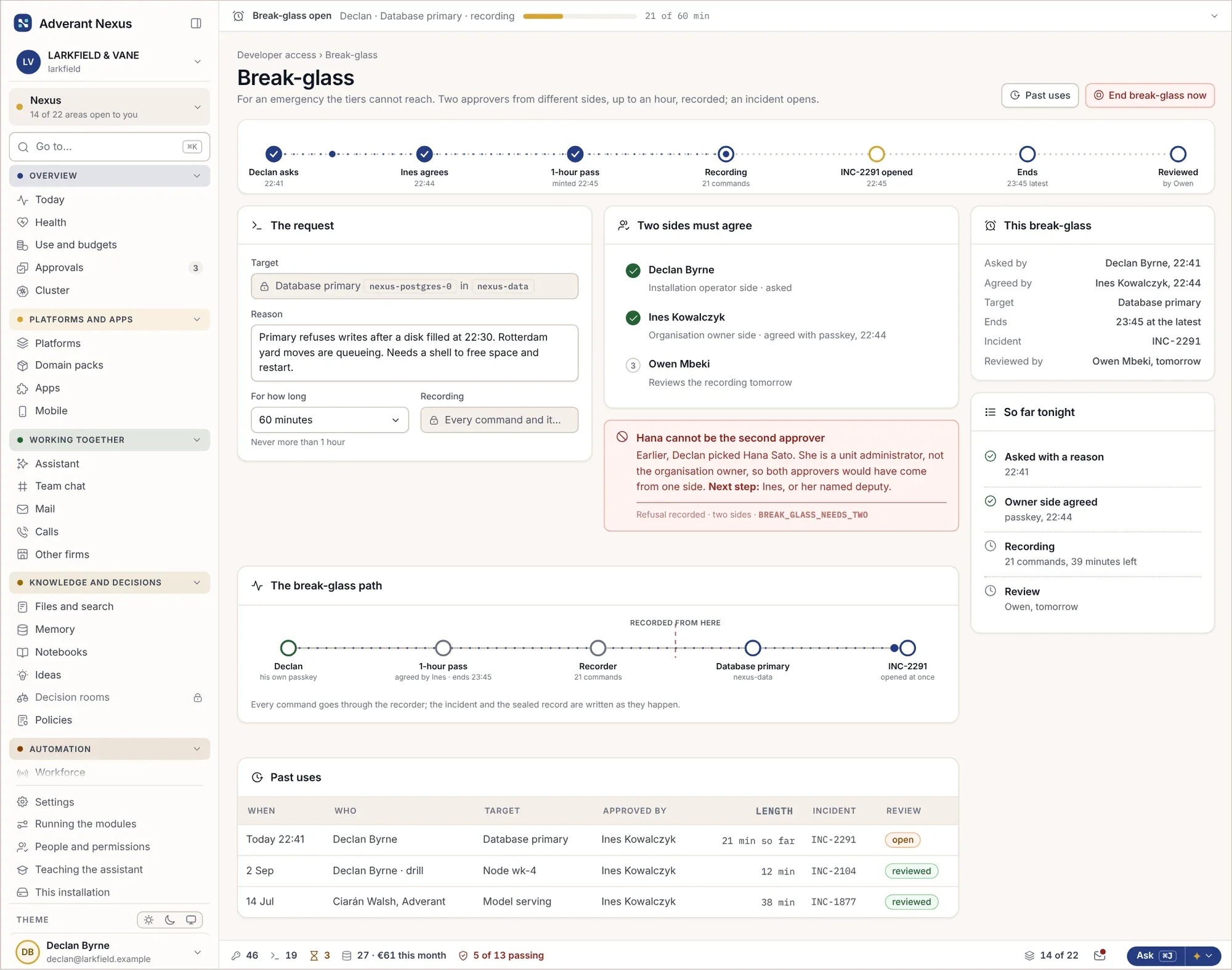Click the Ask button
Image resolution: width=1232 pixels, height=970 pixels.
click(1156, 956)
